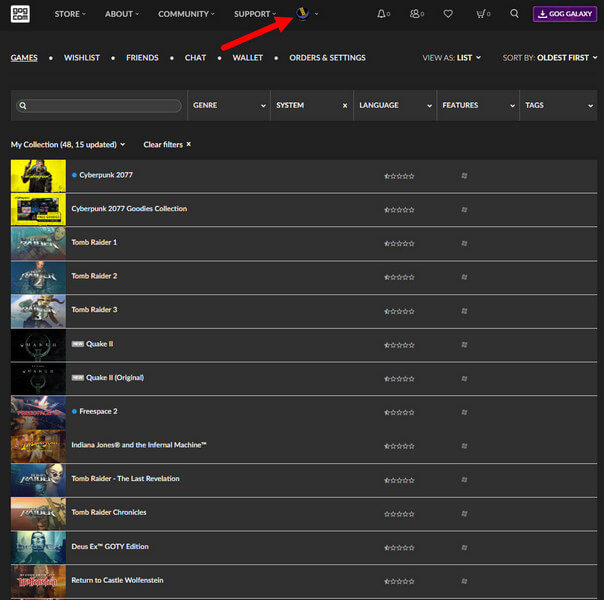
Task: Rate Tomb Raider 3 with stars
Action: coord(399,311)
